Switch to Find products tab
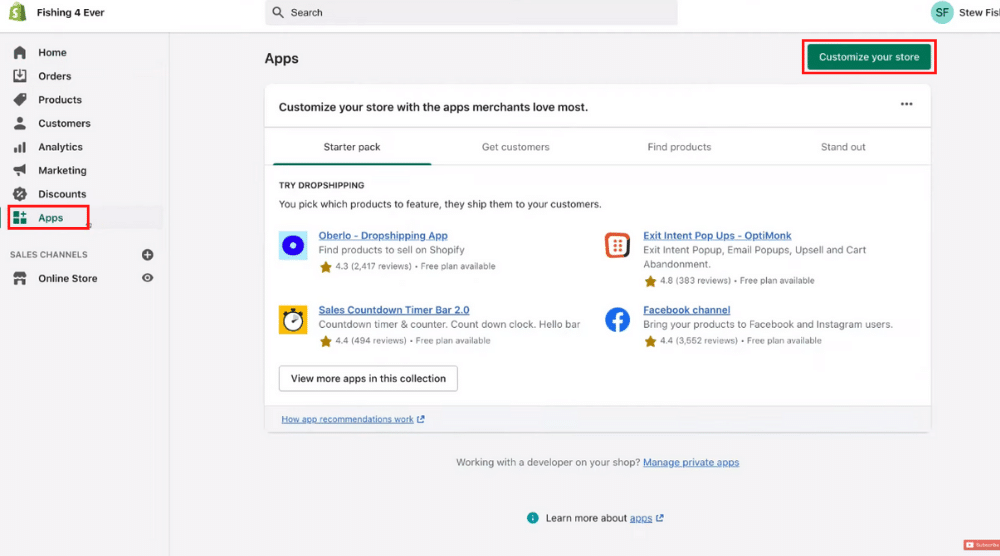Viewport: 1000px width, 556px height. [679, 147]
